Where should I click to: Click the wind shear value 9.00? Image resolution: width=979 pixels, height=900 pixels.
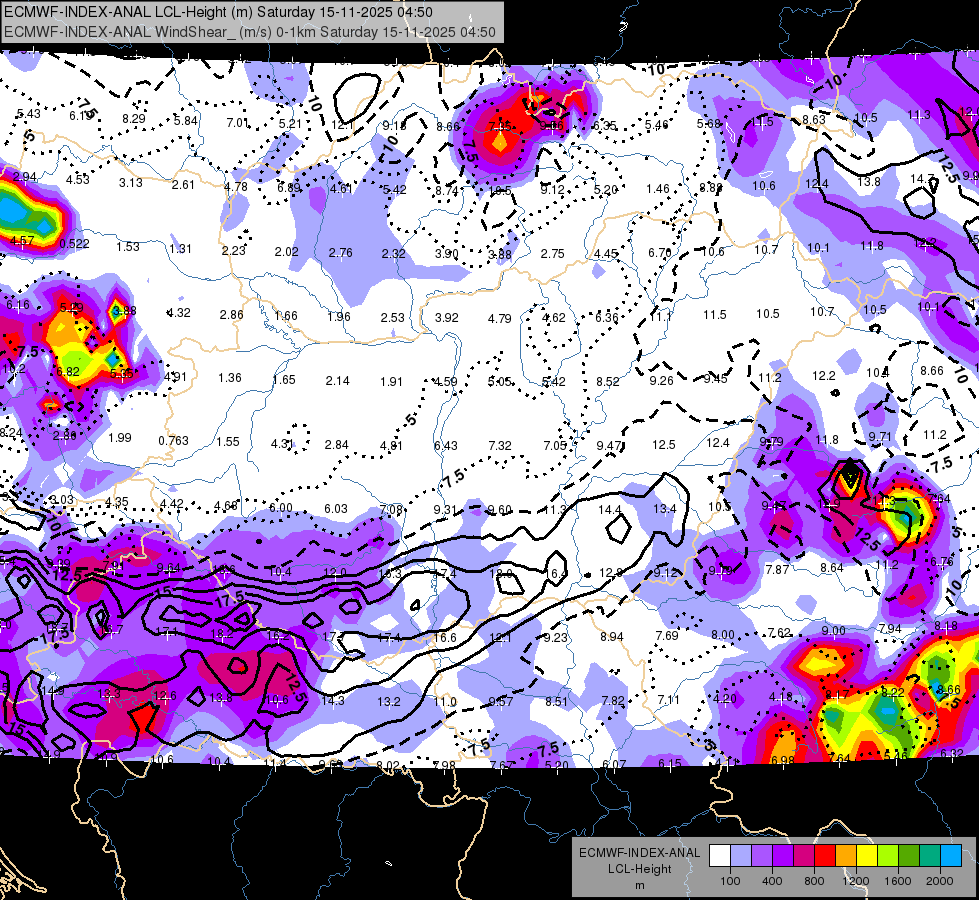click(x=834, y=631)
